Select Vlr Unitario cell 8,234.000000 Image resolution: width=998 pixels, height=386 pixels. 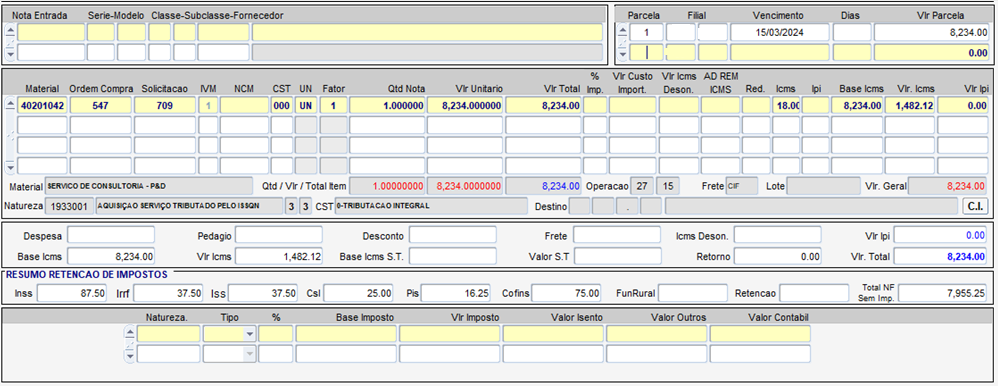465,106
